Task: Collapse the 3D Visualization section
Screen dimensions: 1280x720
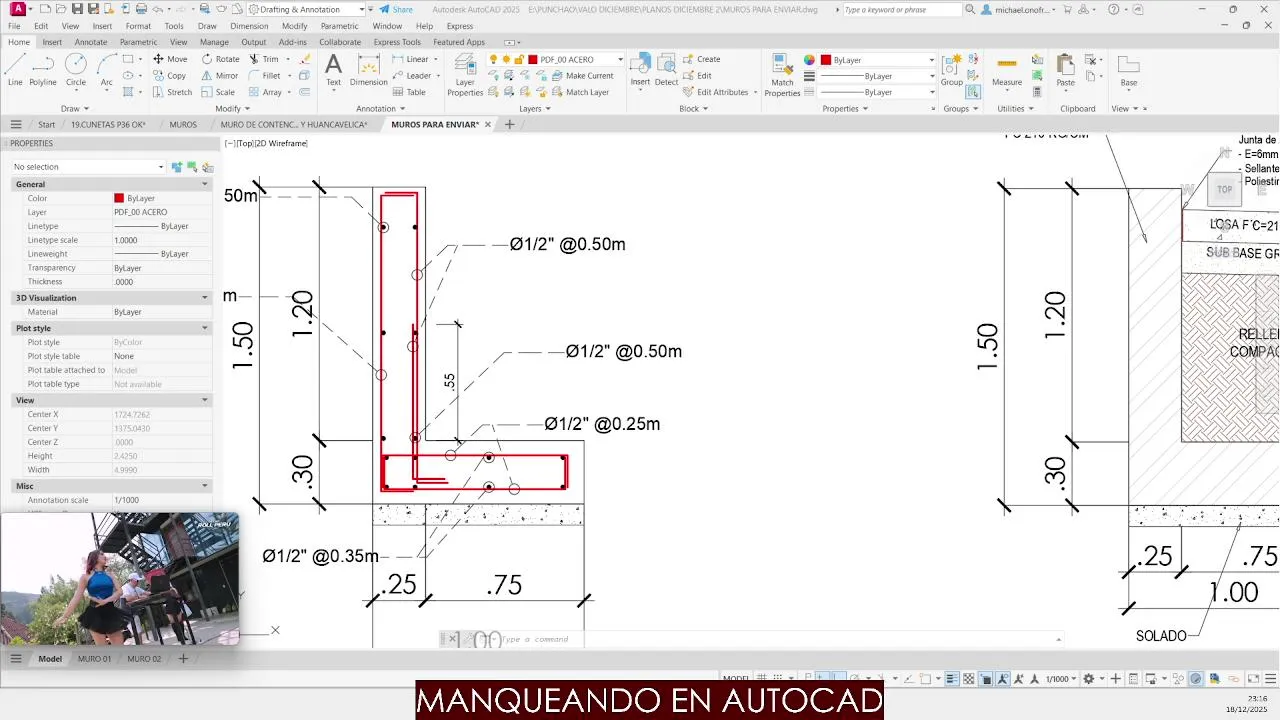Action: [205, 298]
